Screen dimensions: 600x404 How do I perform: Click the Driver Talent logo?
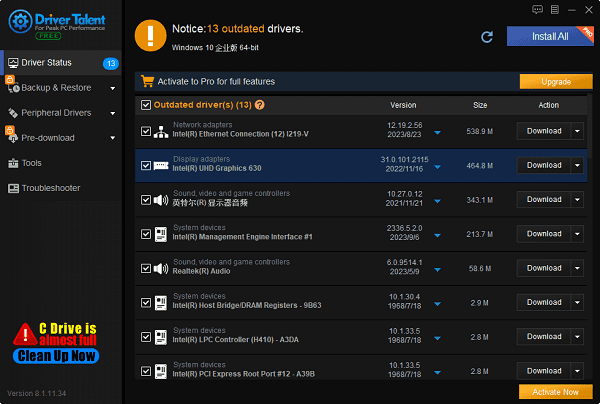click(x=57, y=24)
